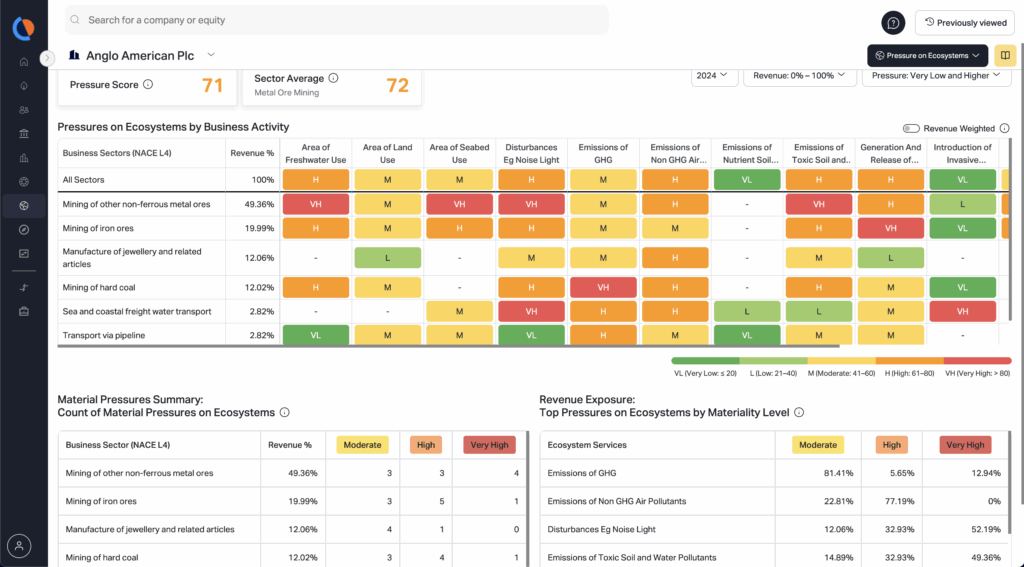This screenshot has height=567, width=1024.
Task: Toggle the Revenue Weighted switch
Action: (910, 128)
